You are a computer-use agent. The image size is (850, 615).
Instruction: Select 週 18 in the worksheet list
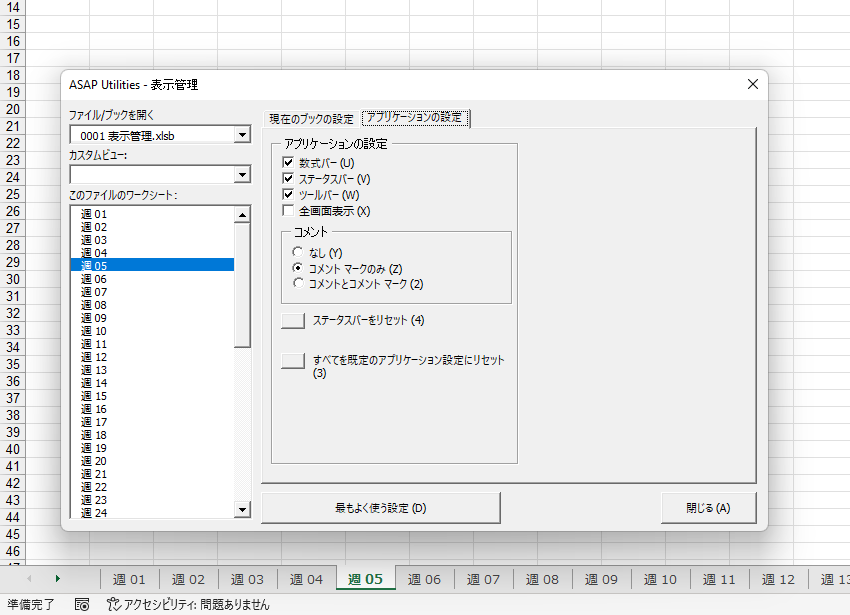pyautogui.click(x=152, y=435)
